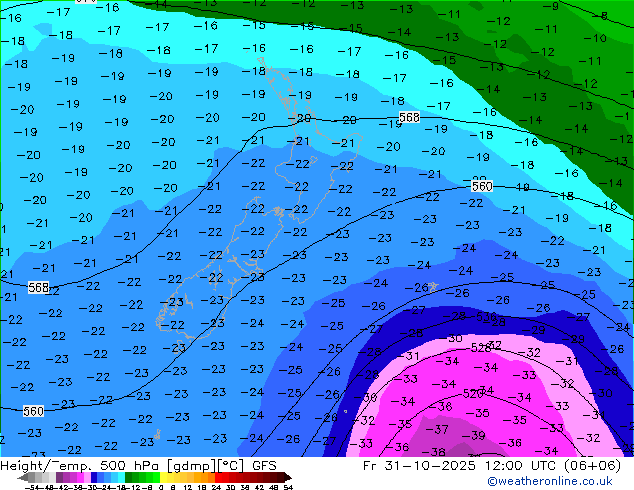Click the 560 contour label on the right
The image size is (634, 490).
482,186
